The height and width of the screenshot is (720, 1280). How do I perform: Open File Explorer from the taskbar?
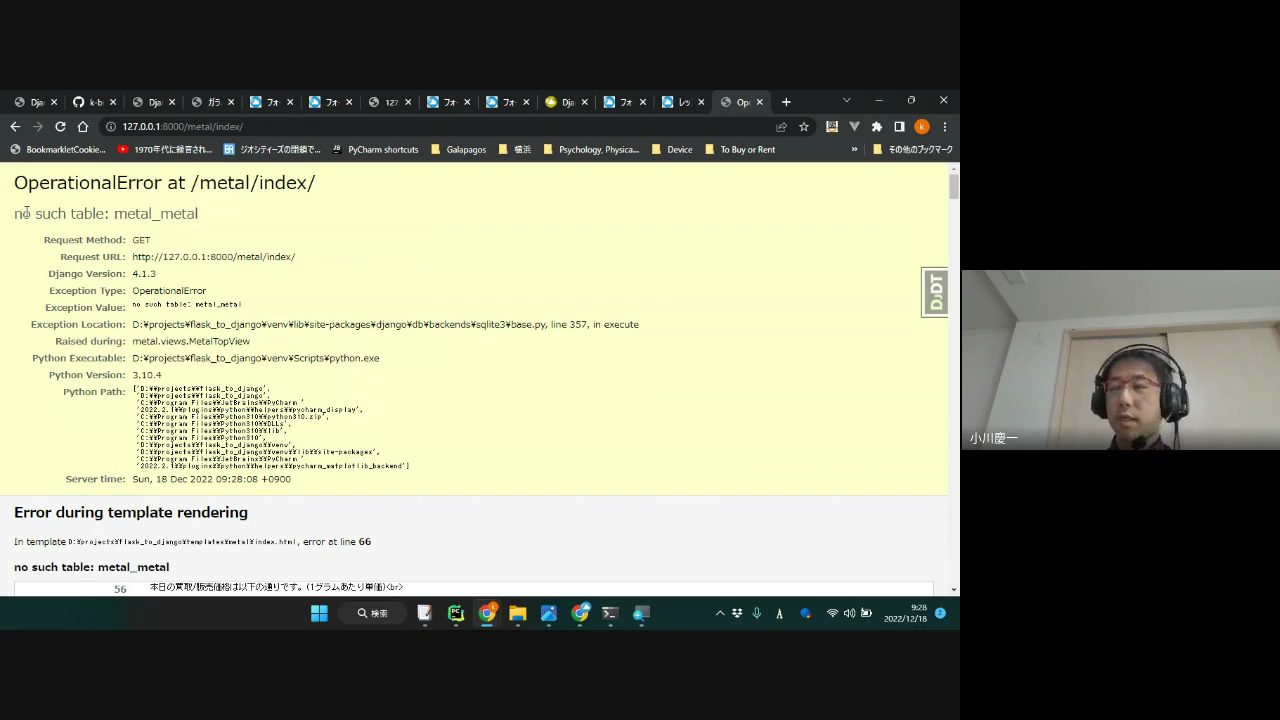(518, 613)
